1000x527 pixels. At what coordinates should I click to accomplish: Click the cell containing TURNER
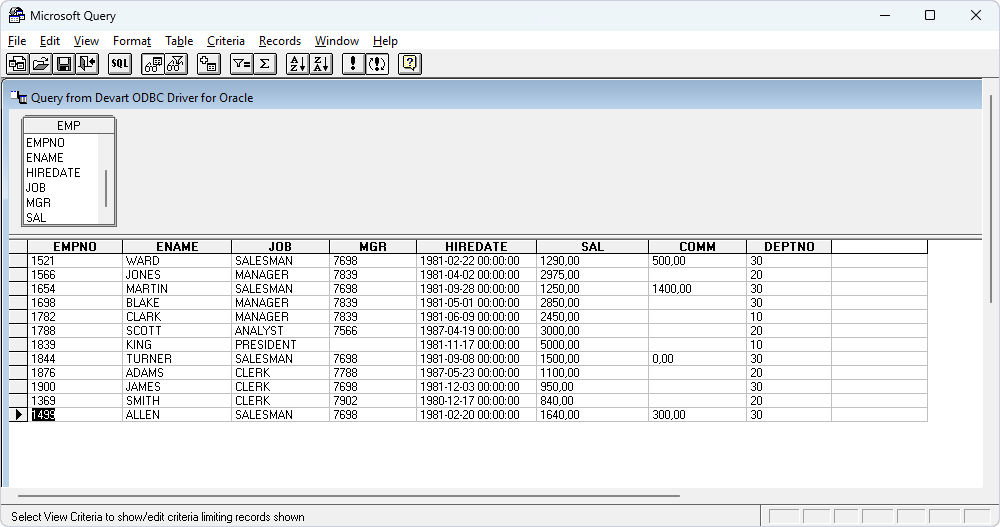point(177,359)
